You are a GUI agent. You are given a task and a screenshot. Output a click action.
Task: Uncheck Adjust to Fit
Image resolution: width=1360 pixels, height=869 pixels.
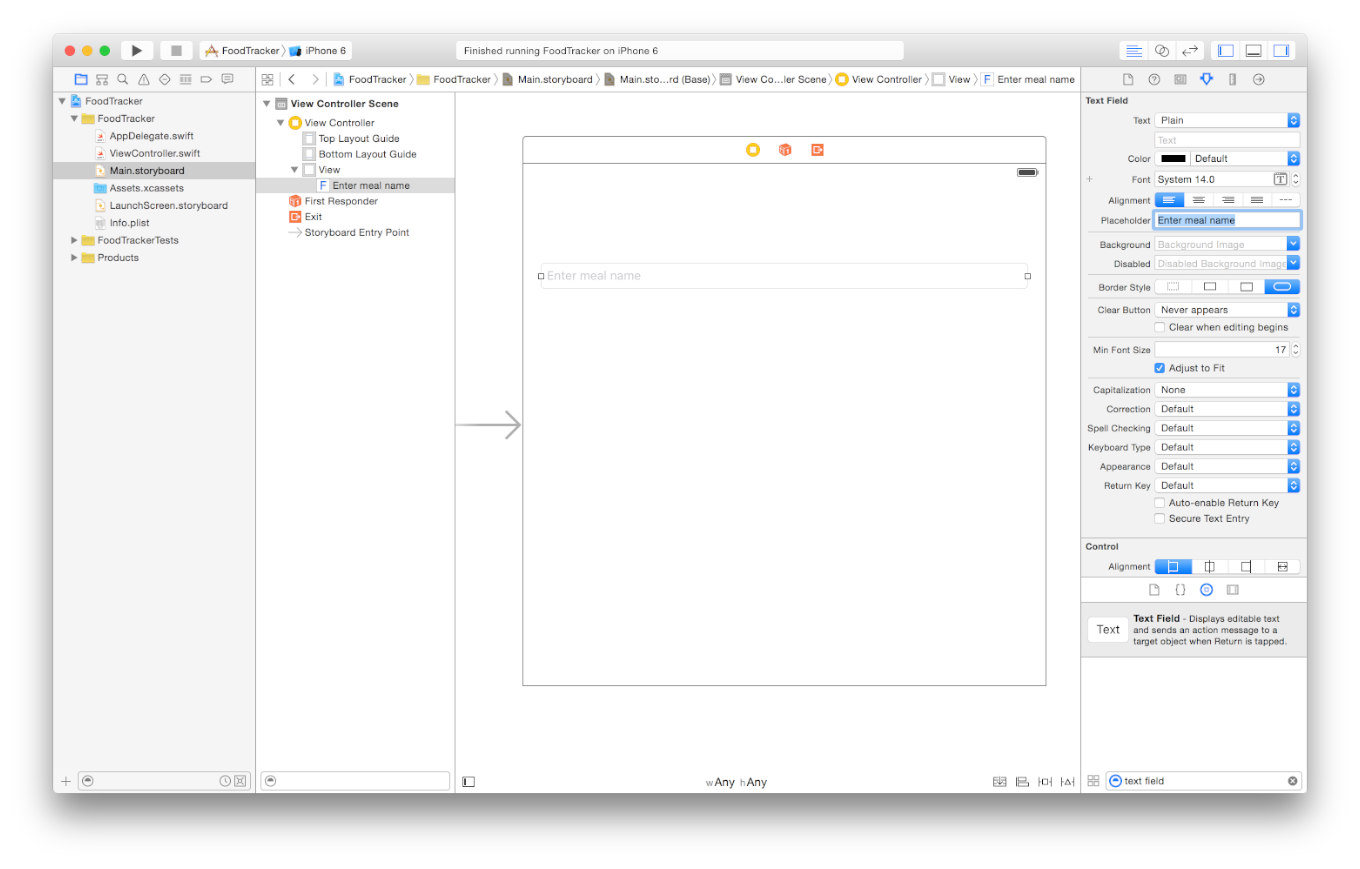click(1160, 368)
